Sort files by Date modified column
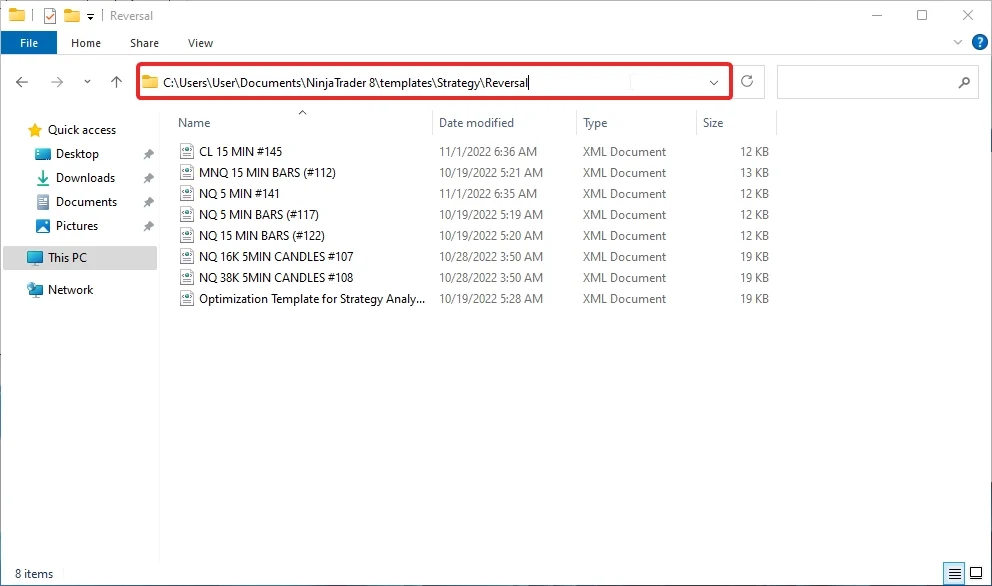 (x=476, y=123)
